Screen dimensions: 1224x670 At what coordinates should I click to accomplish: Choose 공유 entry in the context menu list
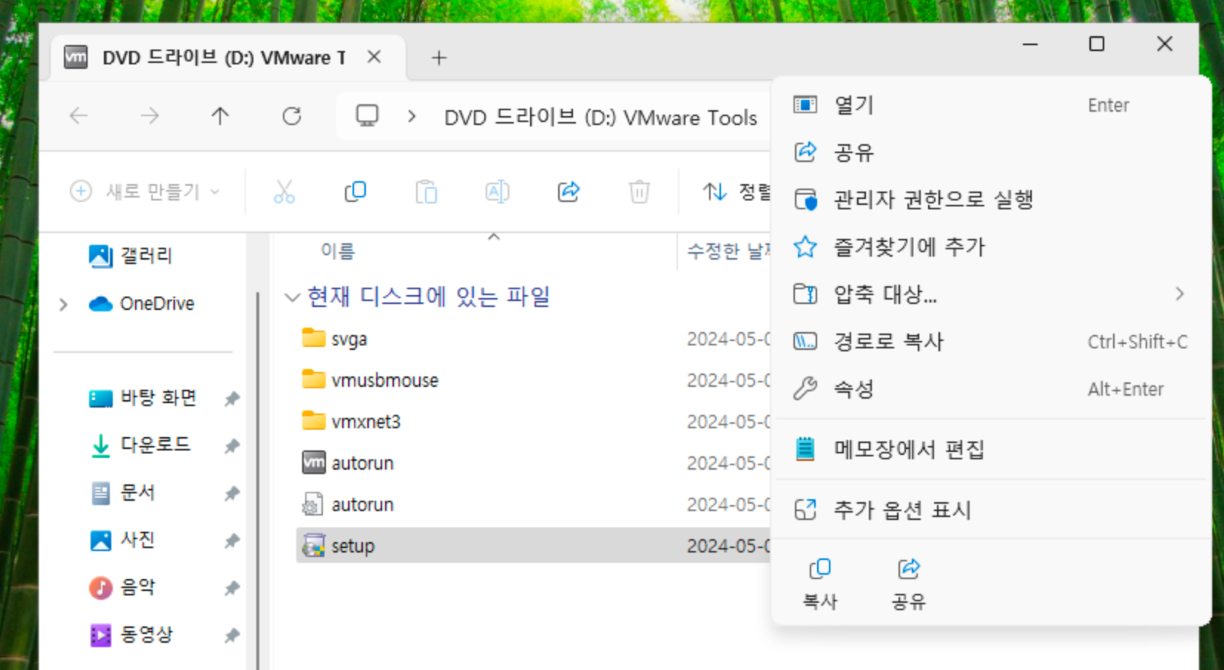pyautogui.click(x=991, y=153)
